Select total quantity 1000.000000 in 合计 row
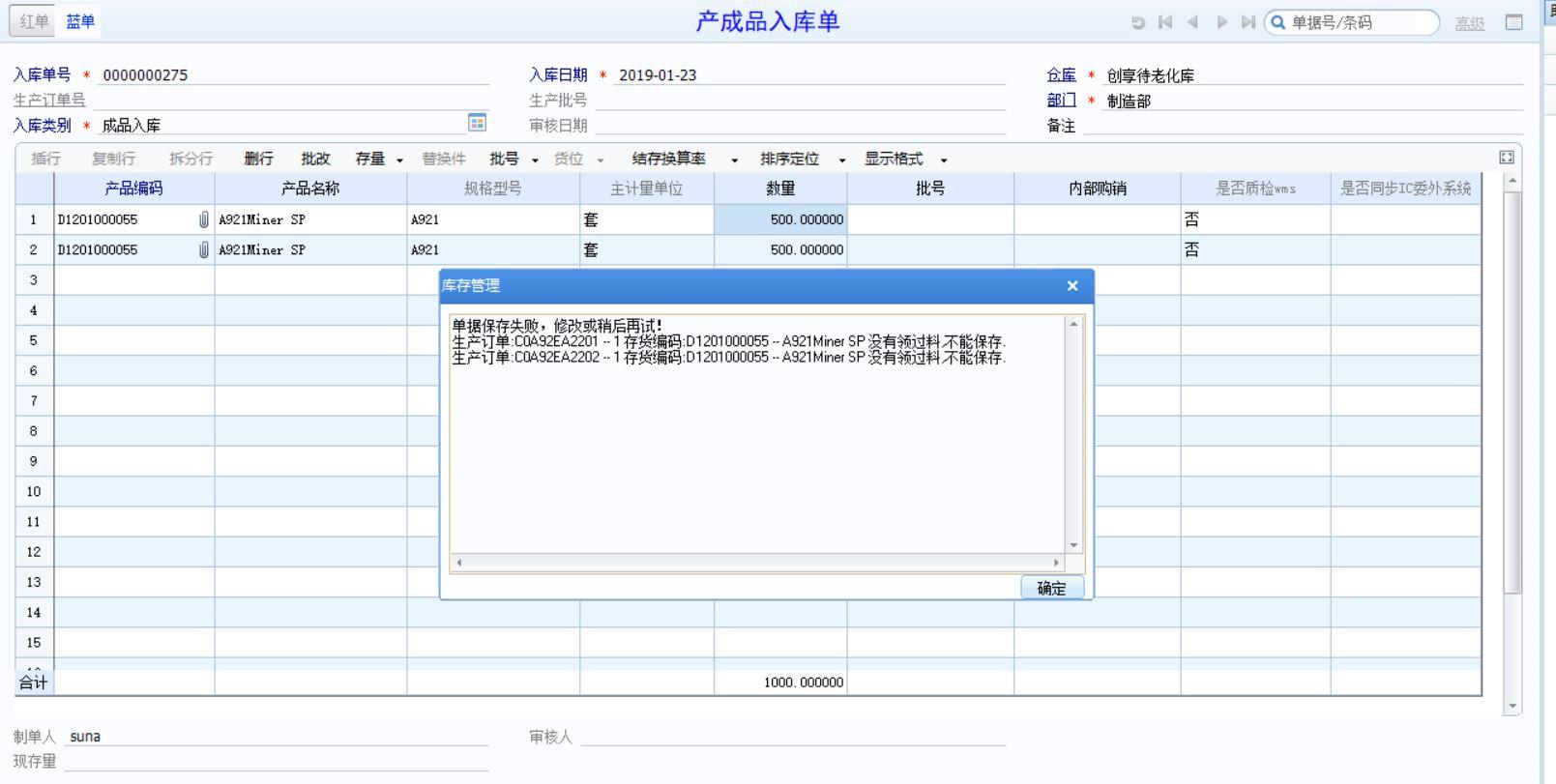Image resolution: width=1556 pixels, height=784 pixels. tap(780, 682)
